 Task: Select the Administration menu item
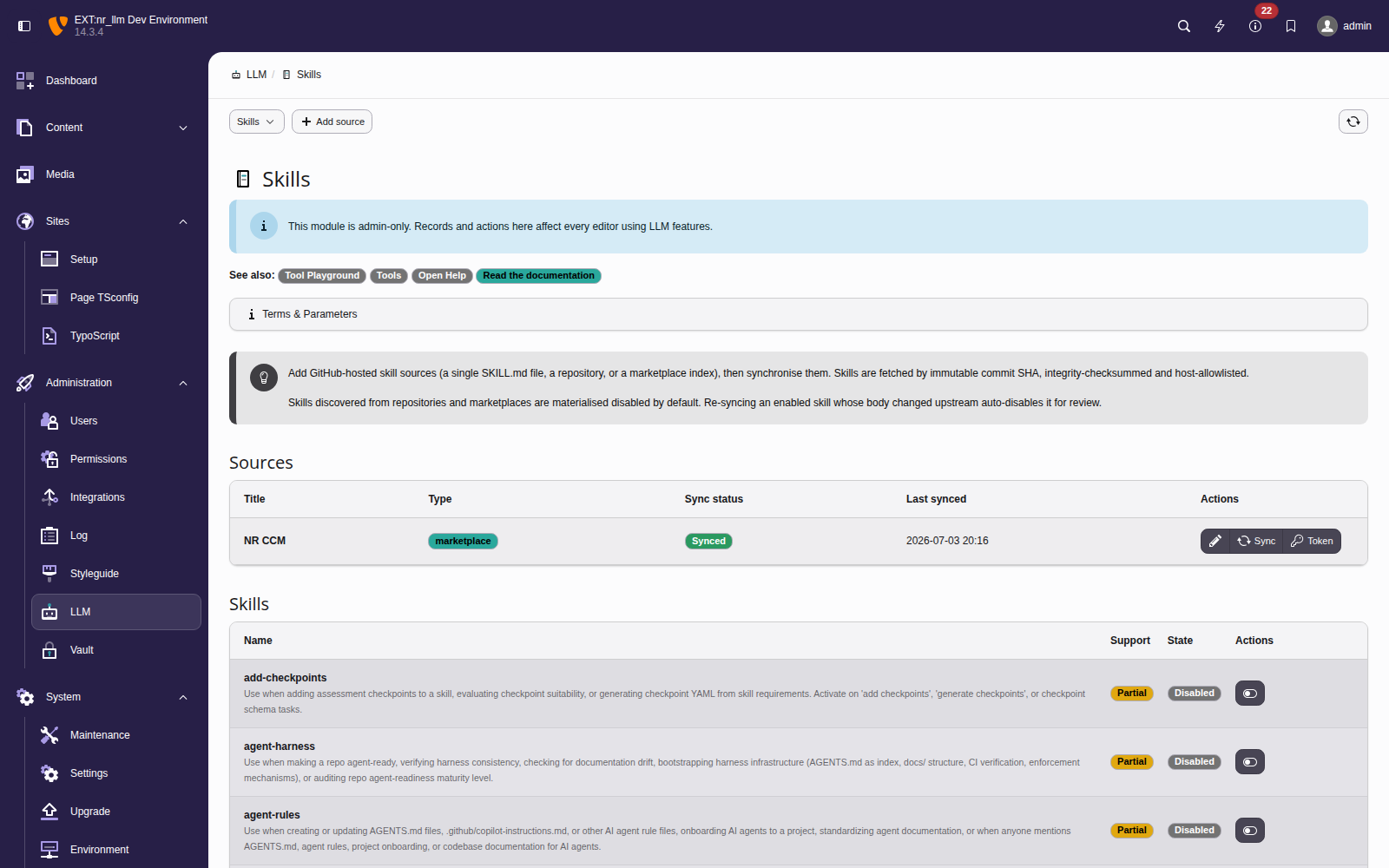[x=104, y=383]
